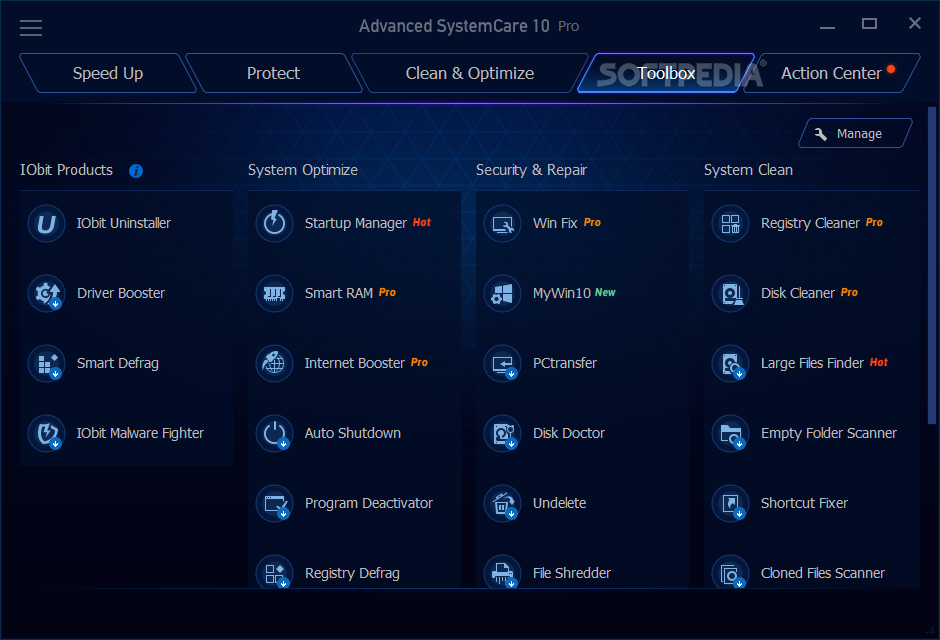Click the Cloned Files Scanner icon
This screenshot has width=940, height=640.
pos(730,572)
